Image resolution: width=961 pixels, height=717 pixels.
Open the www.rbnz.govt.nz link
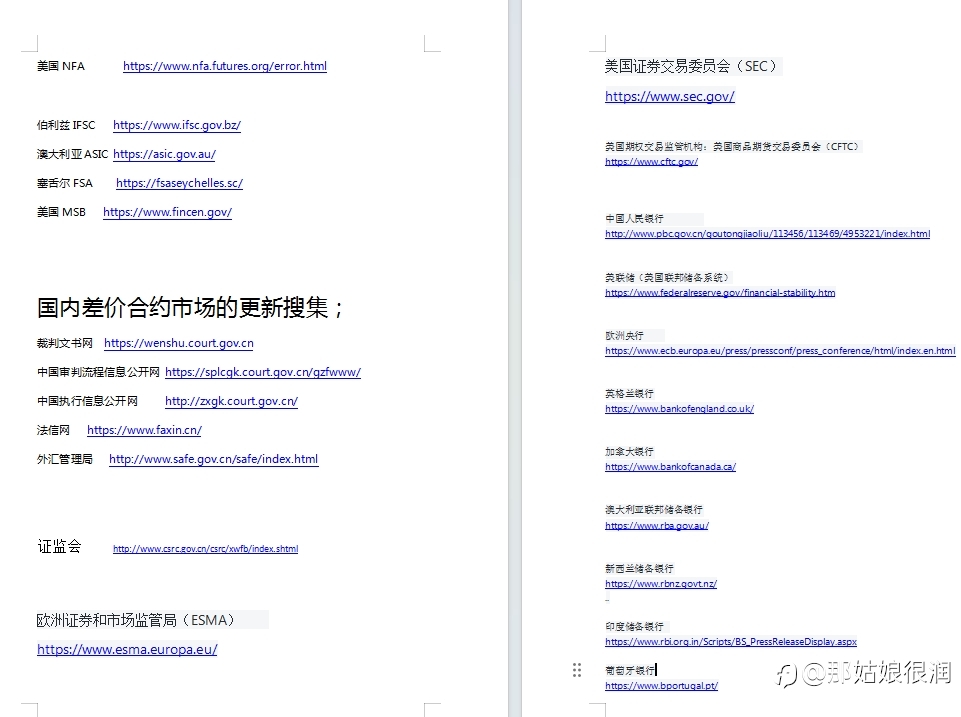coord(661,584)
